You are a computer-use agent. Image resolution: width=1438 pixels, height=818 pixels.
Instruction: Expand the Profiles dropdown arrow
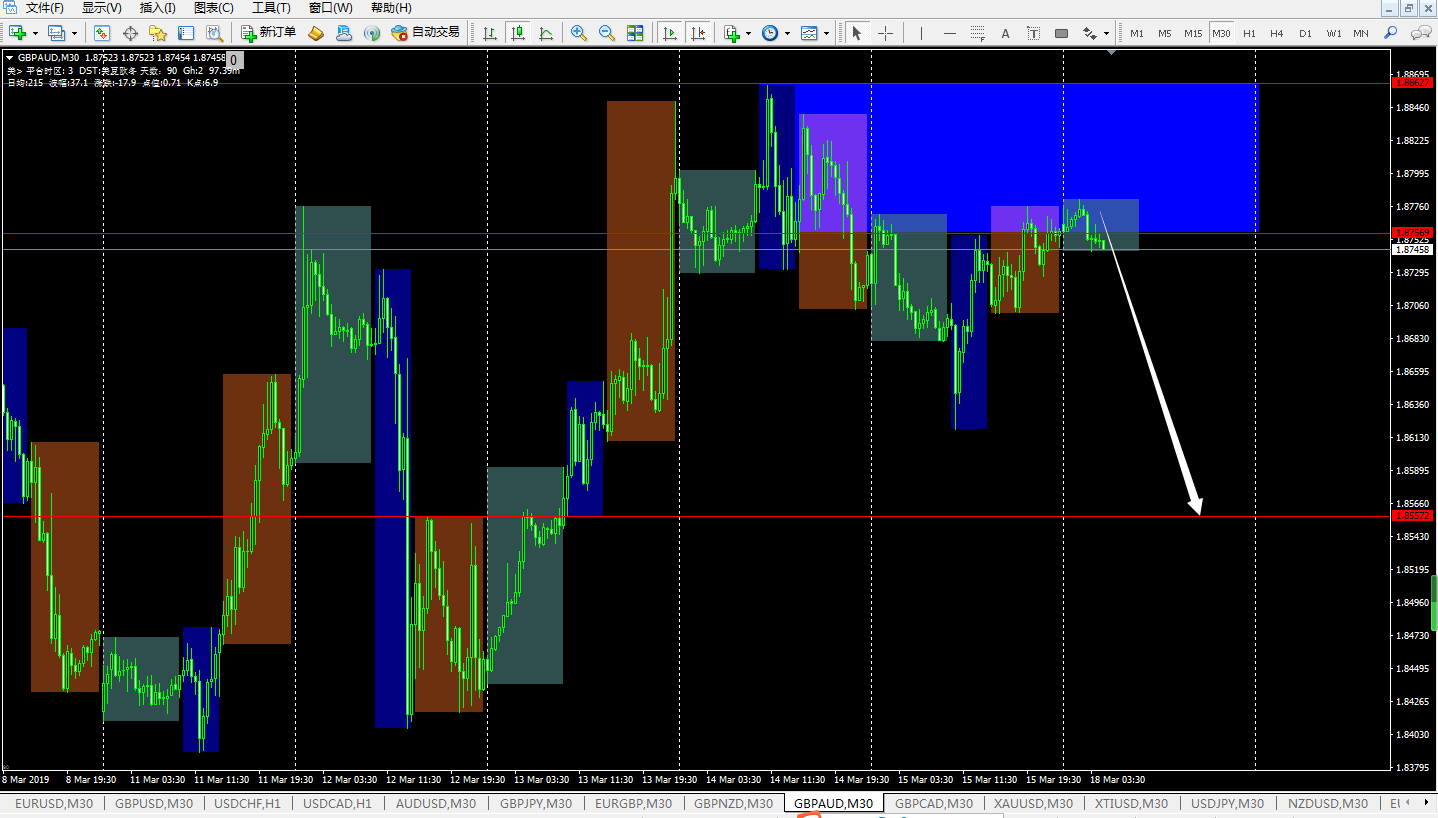(74, 34)
